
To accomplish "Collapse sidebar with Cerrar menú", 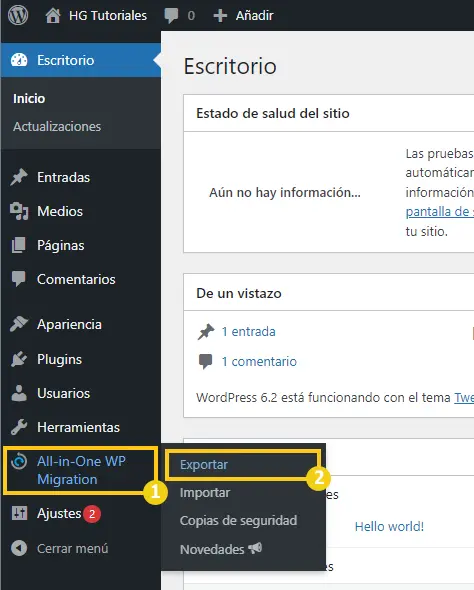I will click(60, 548).
